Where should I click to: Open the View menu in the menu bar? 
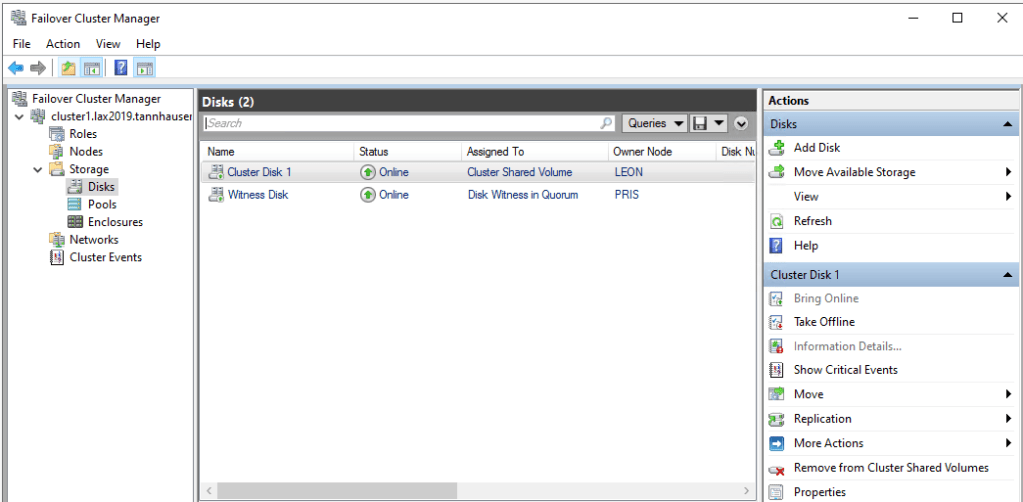click(108, 44)
